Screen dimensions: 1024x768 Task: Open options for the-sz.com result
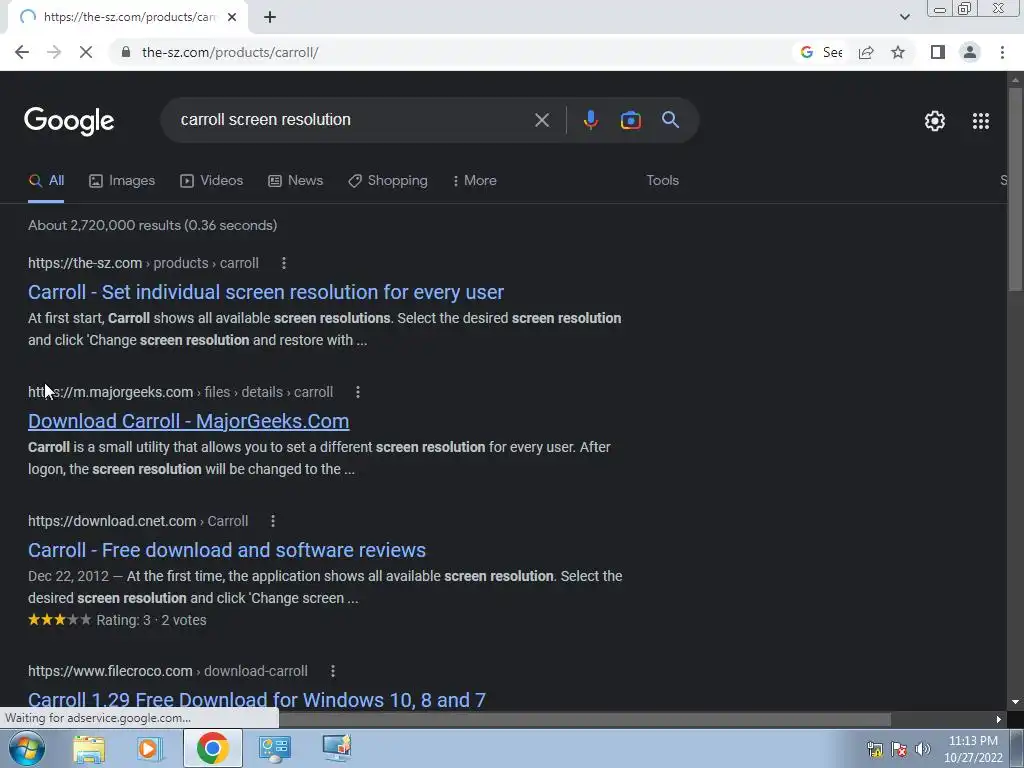click(283, 263)
